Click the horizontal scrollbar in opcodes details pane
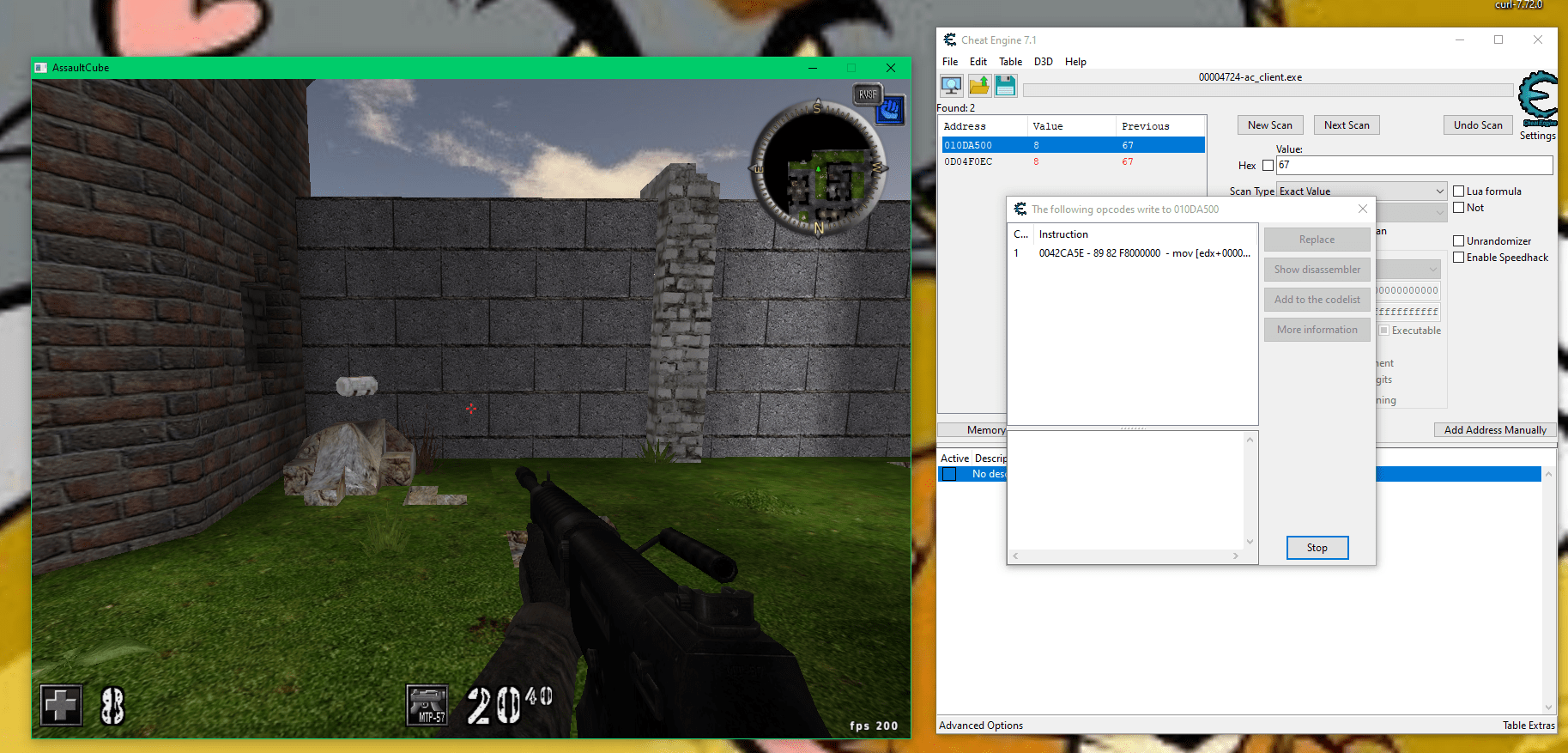1568x753 pixels. [x=1125, y=556]
